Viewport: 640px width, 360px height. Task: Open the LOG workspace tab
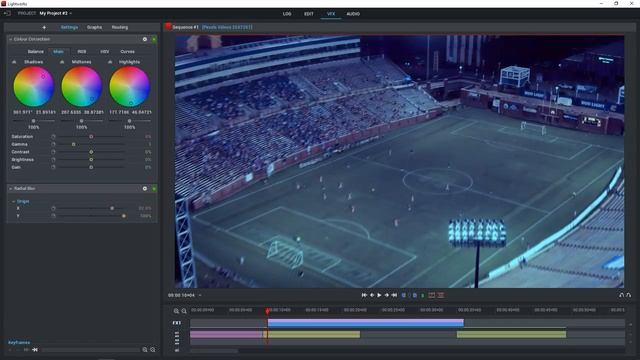coord(287,14)
